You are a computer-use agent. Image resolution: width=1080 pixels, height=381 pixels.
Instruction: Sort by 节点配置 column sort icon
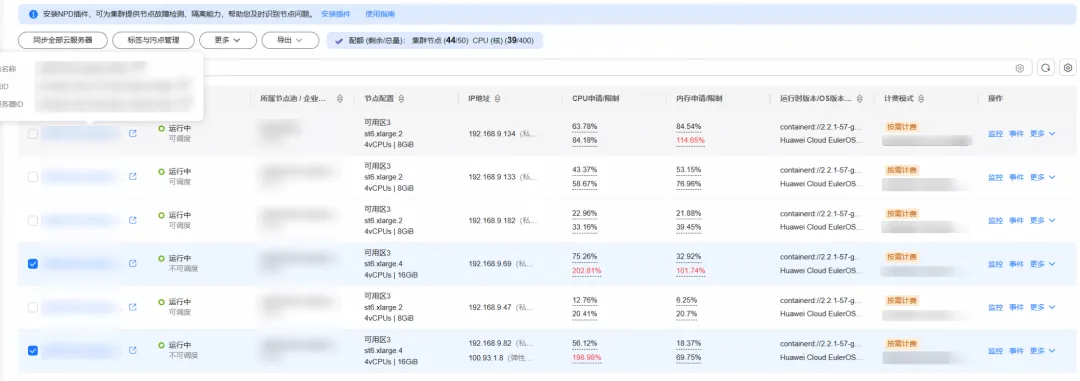402,99
